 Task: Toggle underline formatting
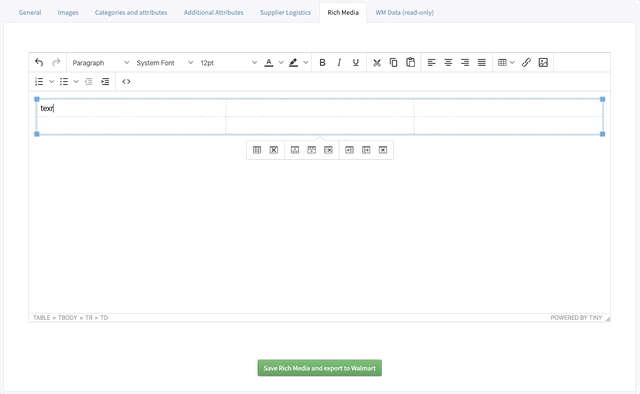[x=356, y=62]
